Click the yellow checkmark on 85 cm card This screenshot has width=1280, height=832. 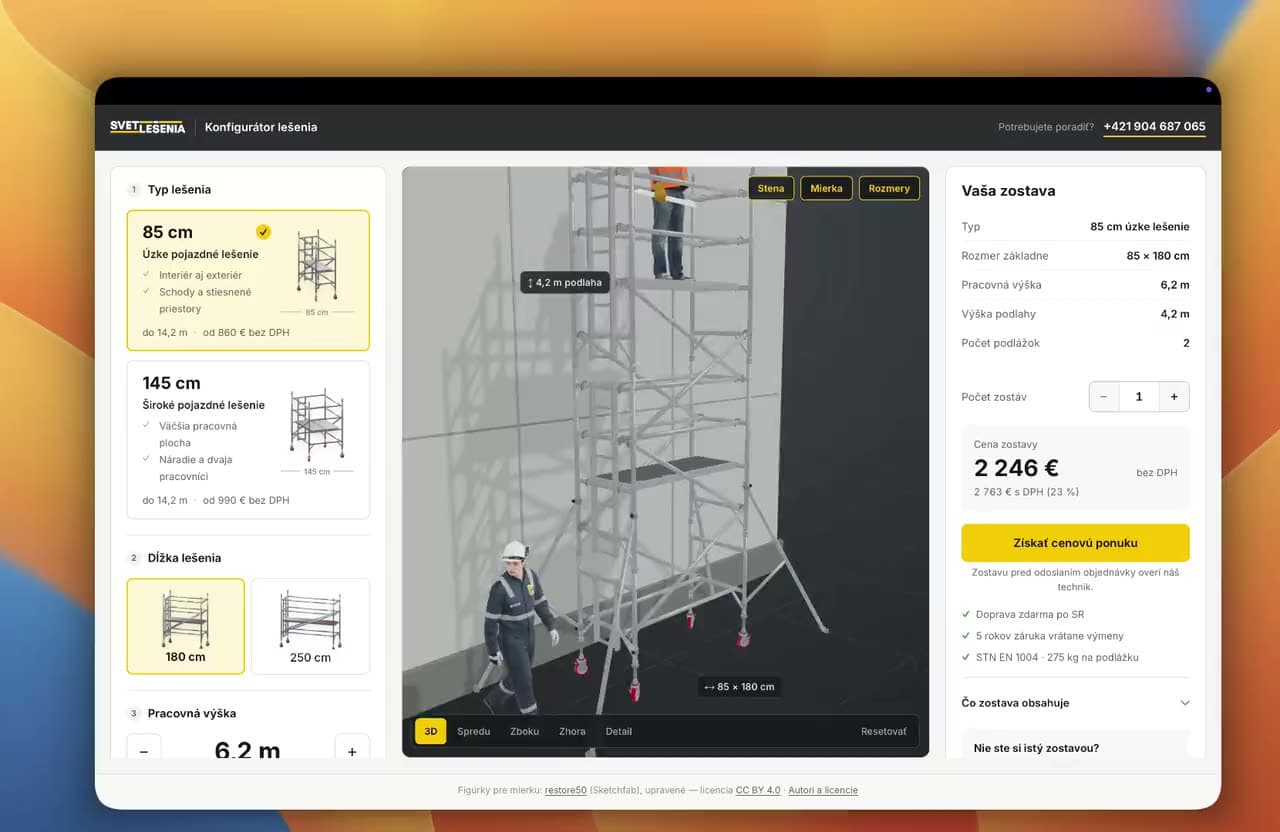pos(263,232)
